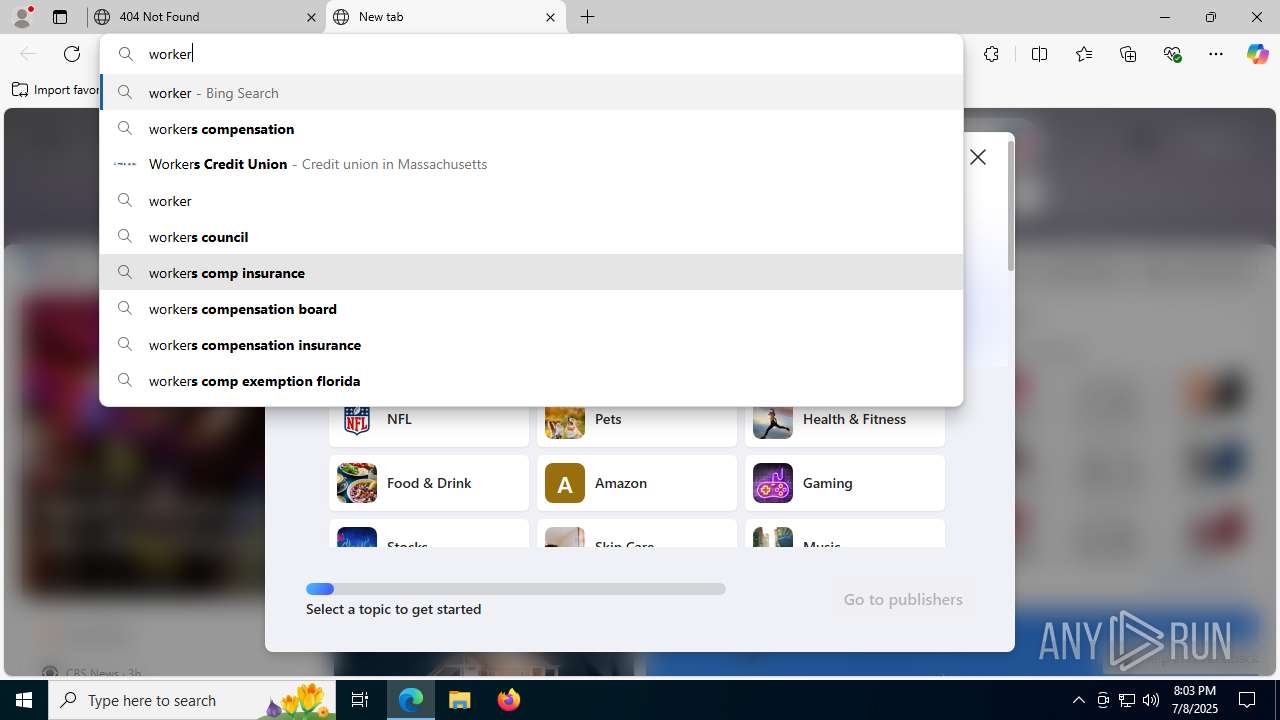Open a new tab with plus button
Viewport: 1280px width, 720px height.
588,17
